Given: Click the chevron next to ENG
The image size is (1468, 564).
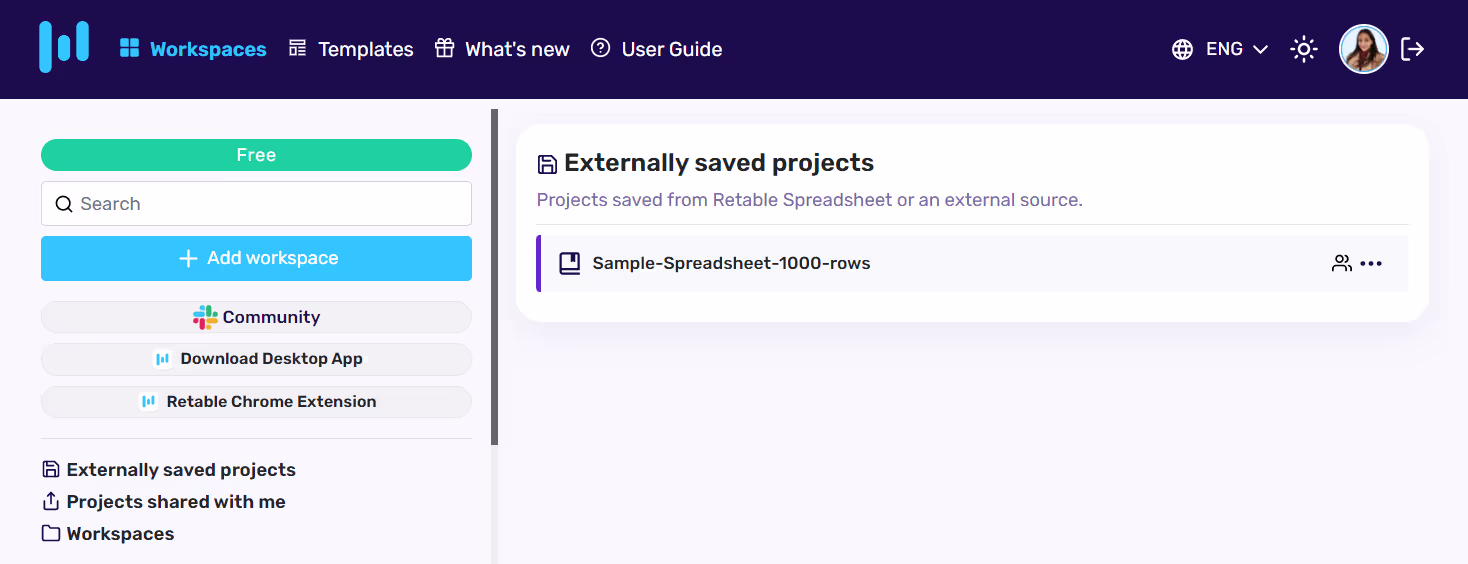Looking at the screenshot, I should pyautogui.click(x=1260, y=49).
